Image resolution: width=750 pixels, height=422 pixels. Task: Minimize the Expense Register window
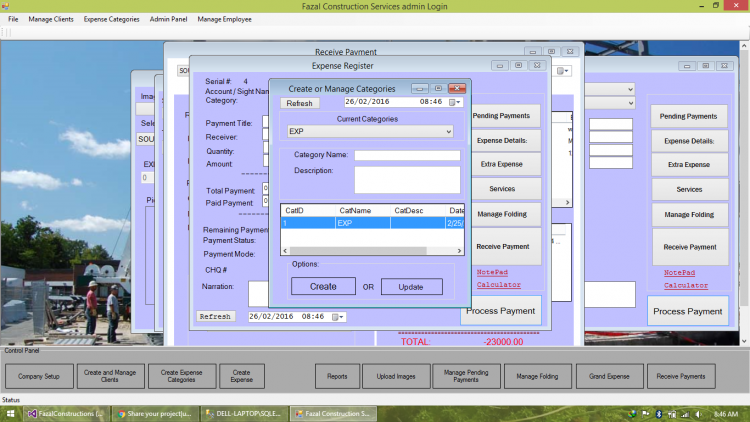(499, 66)
